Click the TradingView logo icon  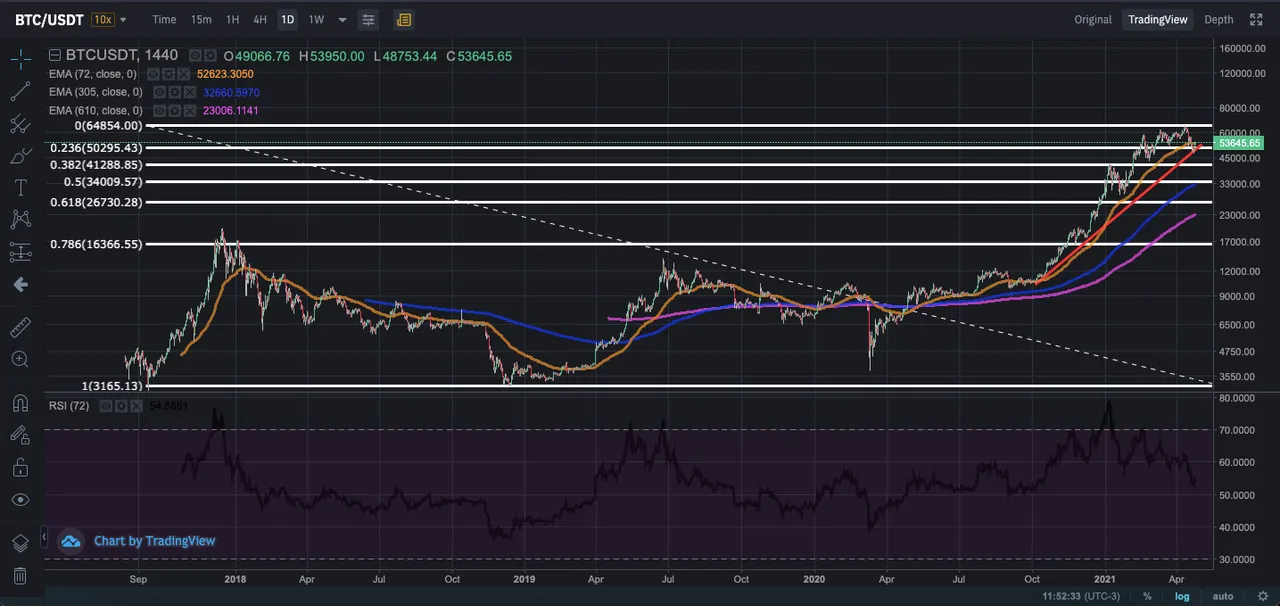click(x=70, y=541)
